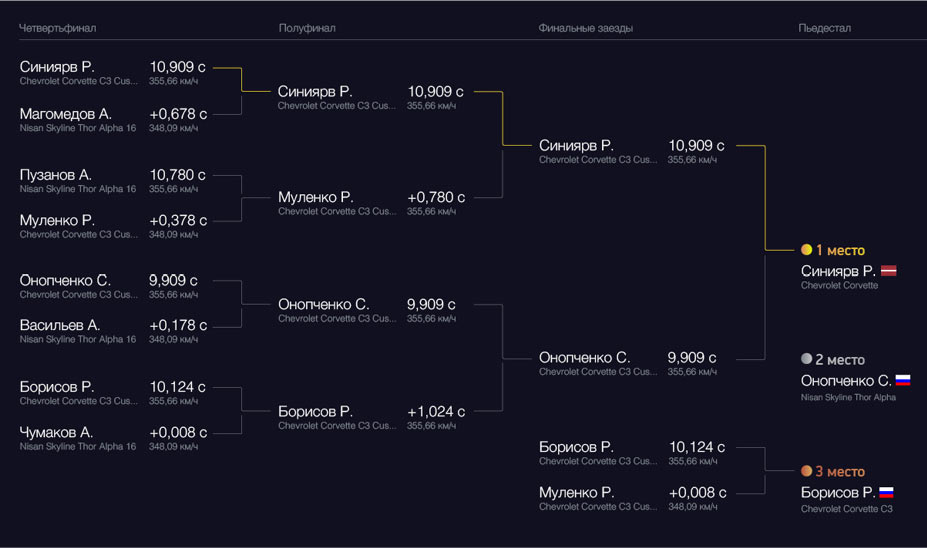Screen dimensions: 927x548
Task: Open racer Магомедов А. in the quarterfinal
Action: [x=66, y=114]
